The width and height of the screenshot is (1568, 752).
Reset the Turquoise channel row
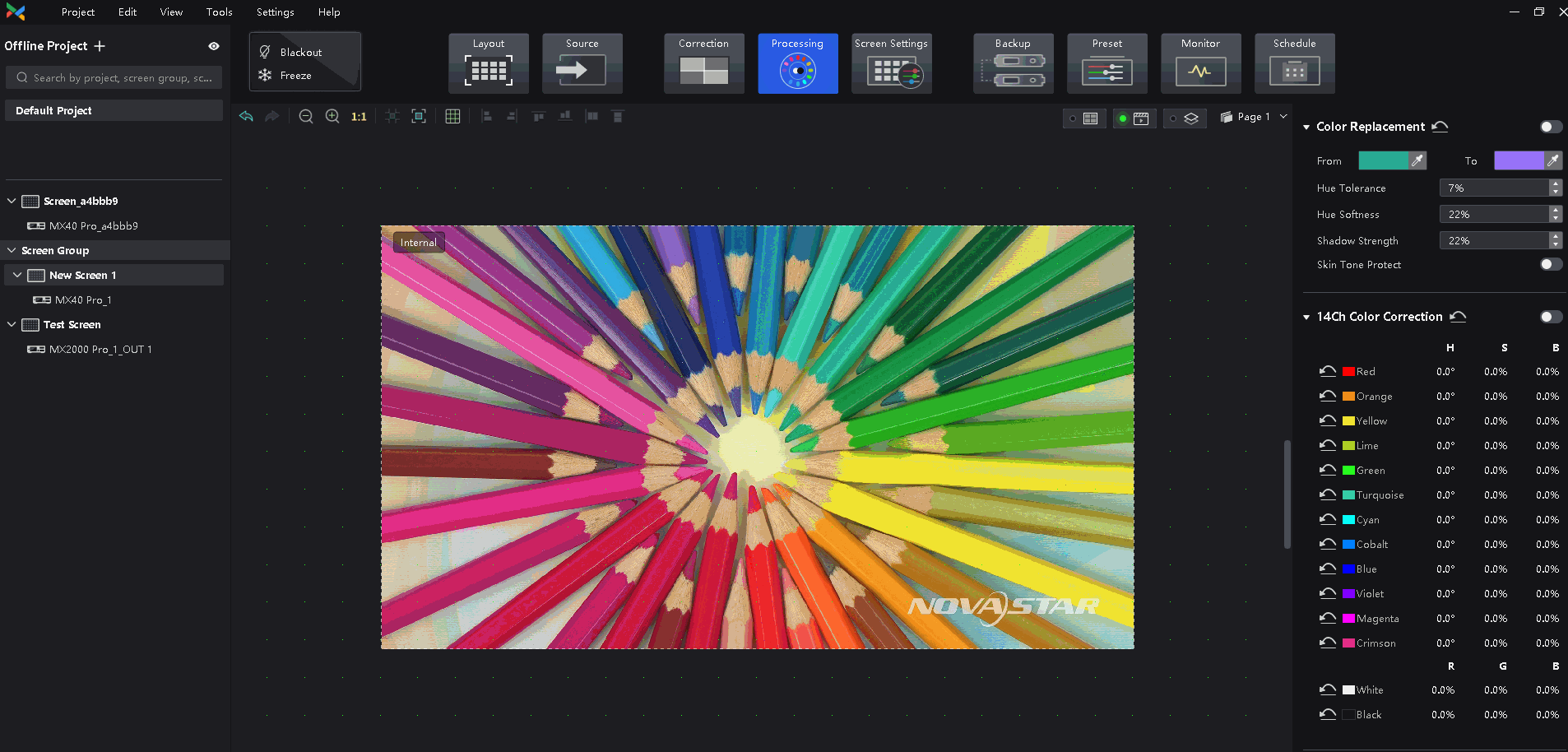tap(1328, 494)
